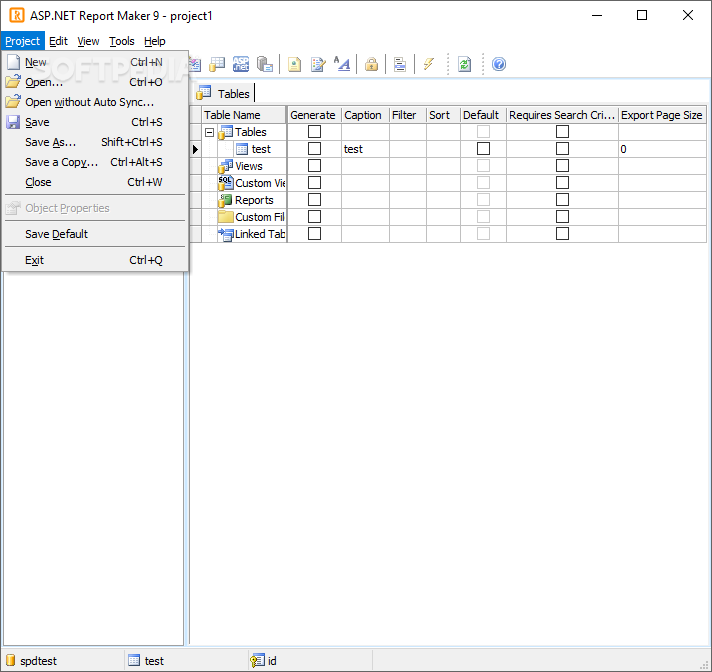
Task: Toggle Requires Search Criteria for test row
Action: point(562,148)
